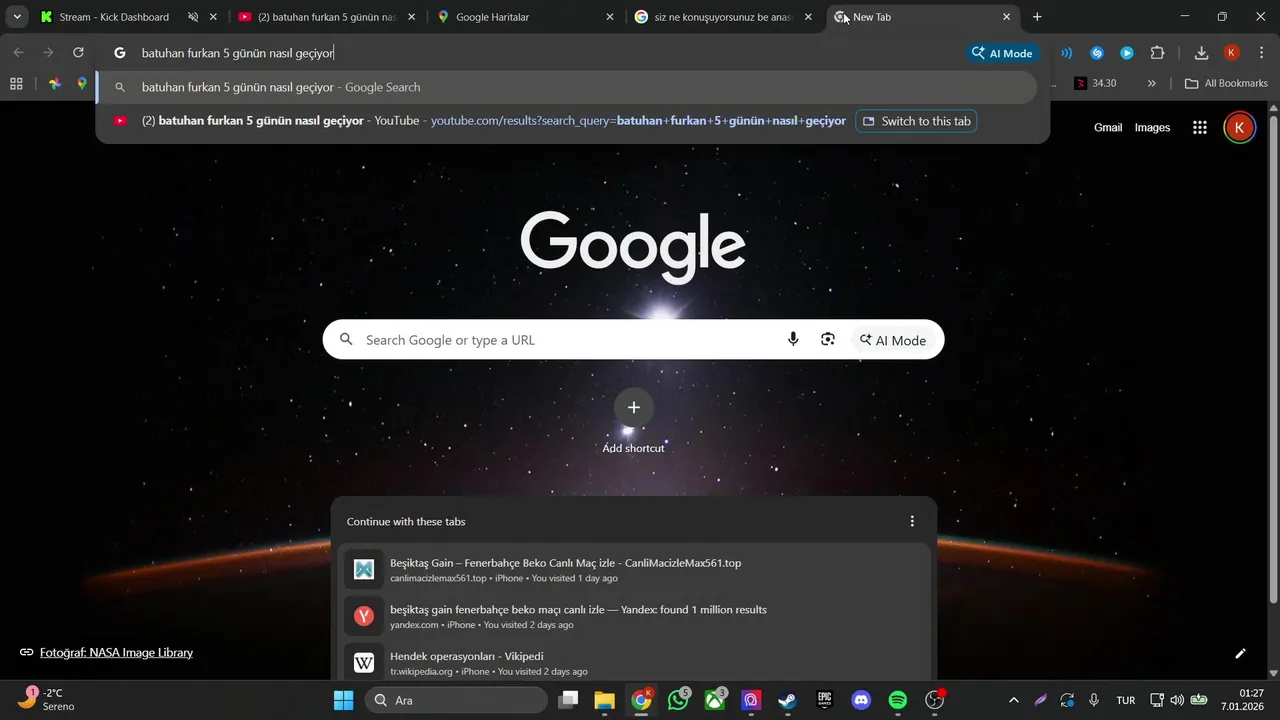
Task: Open 'Continue with these tabs' three-dot menu
Action: coord(912,521)
